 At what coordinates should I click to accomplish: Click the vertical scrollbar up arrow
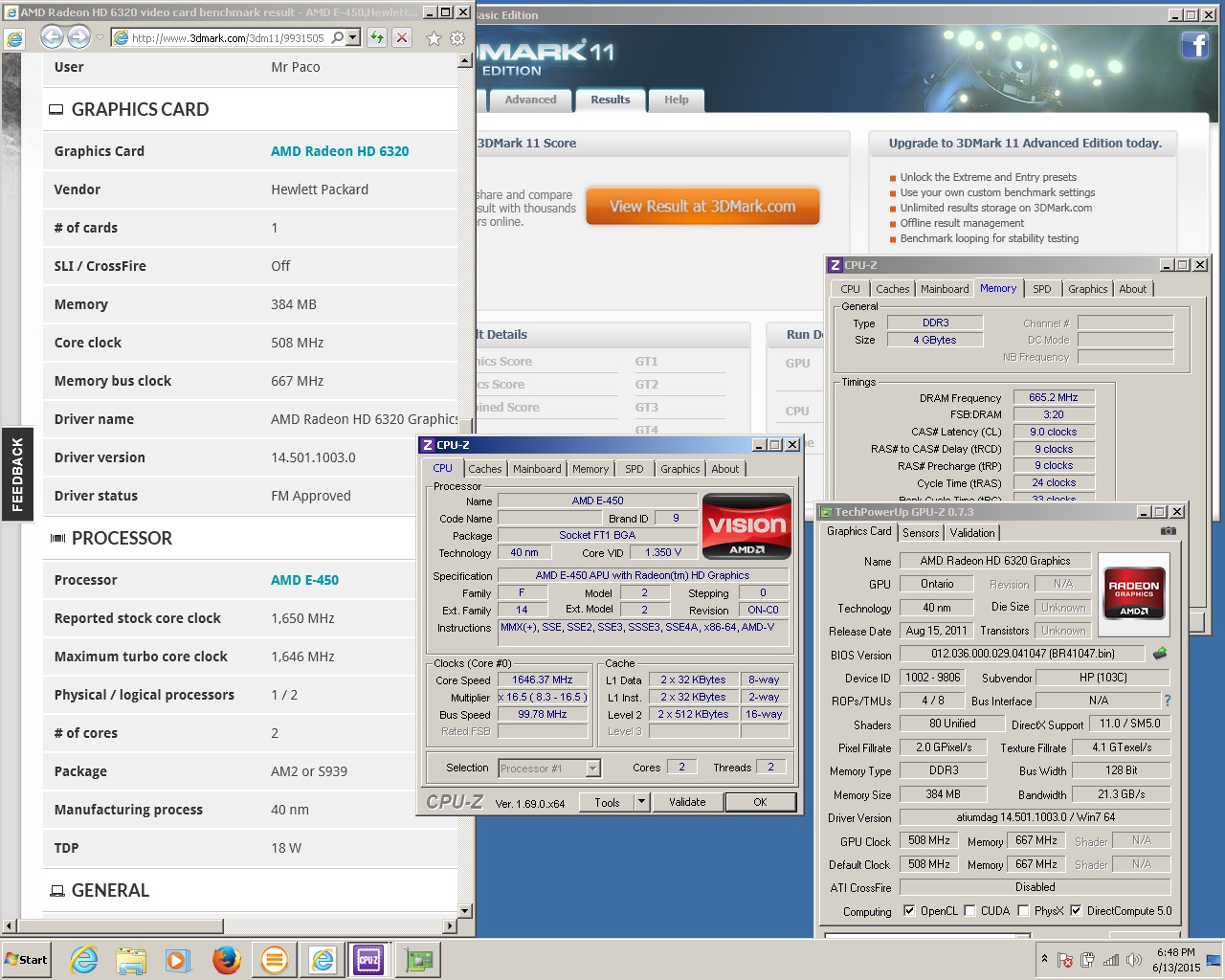[465, 60]
